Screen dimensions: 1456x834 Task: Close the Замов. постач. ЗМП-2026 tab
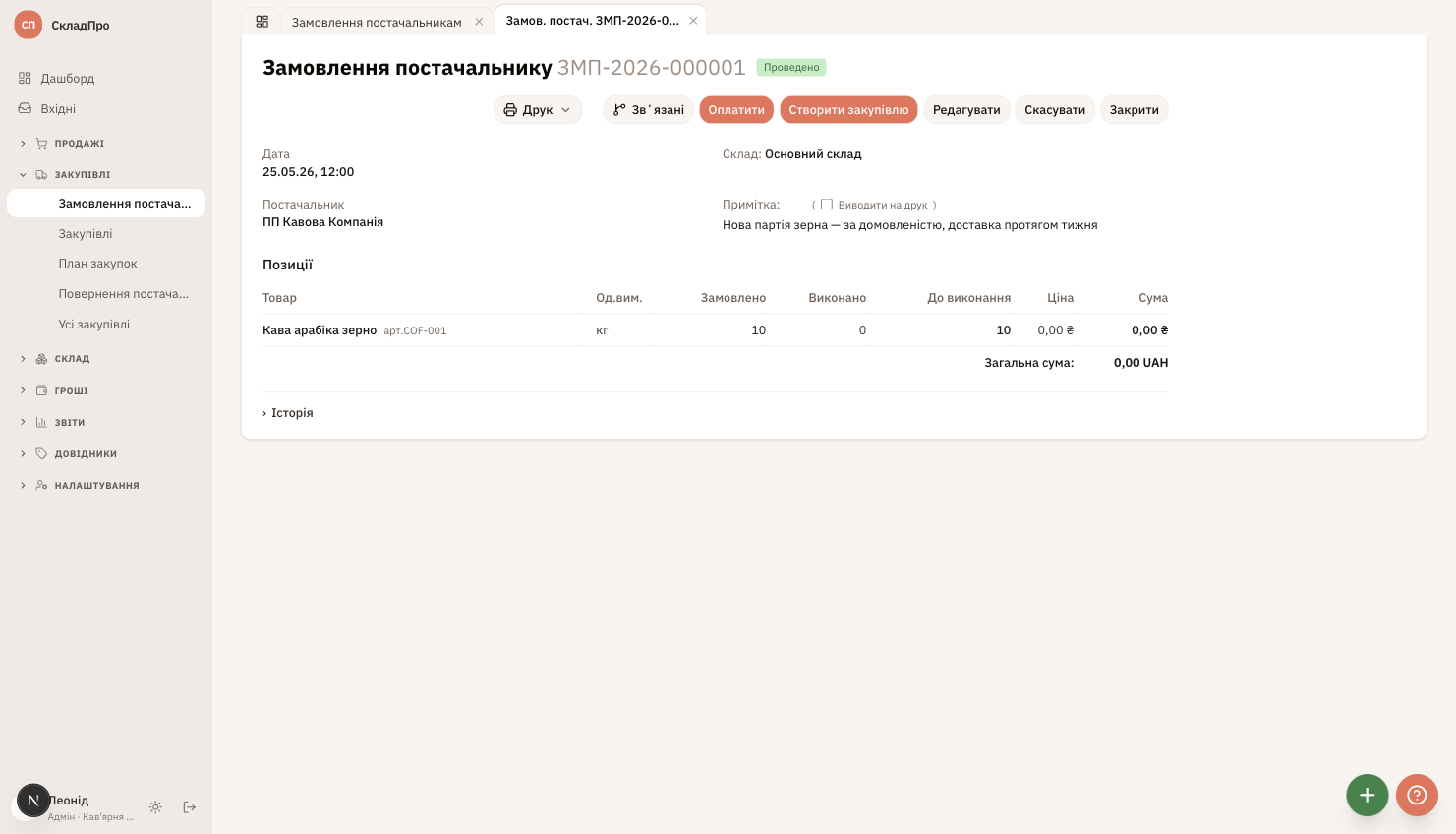693,21
